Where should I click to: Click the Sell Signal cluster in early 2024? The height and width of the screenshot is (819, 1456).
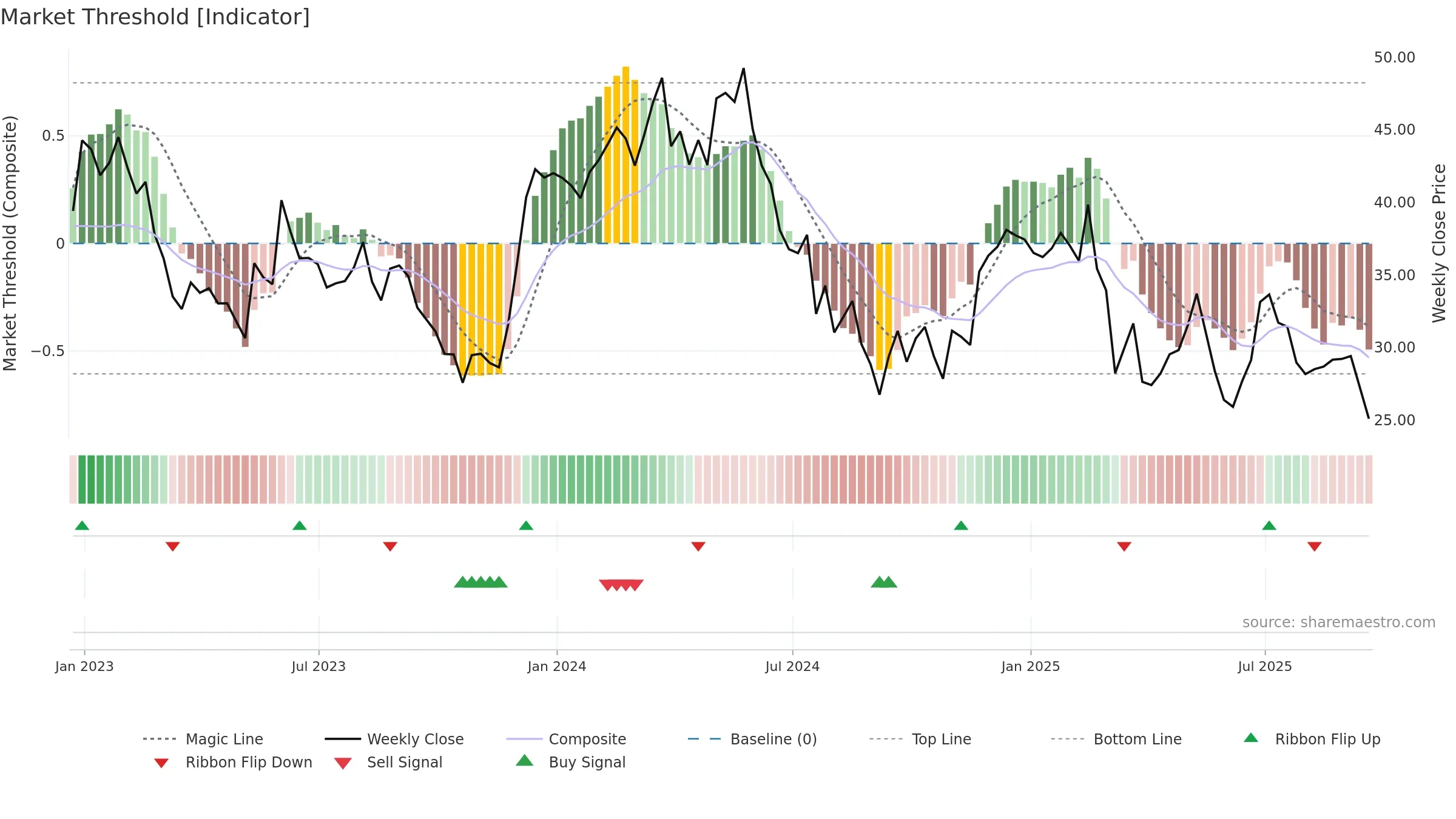(x=621, y=585)
